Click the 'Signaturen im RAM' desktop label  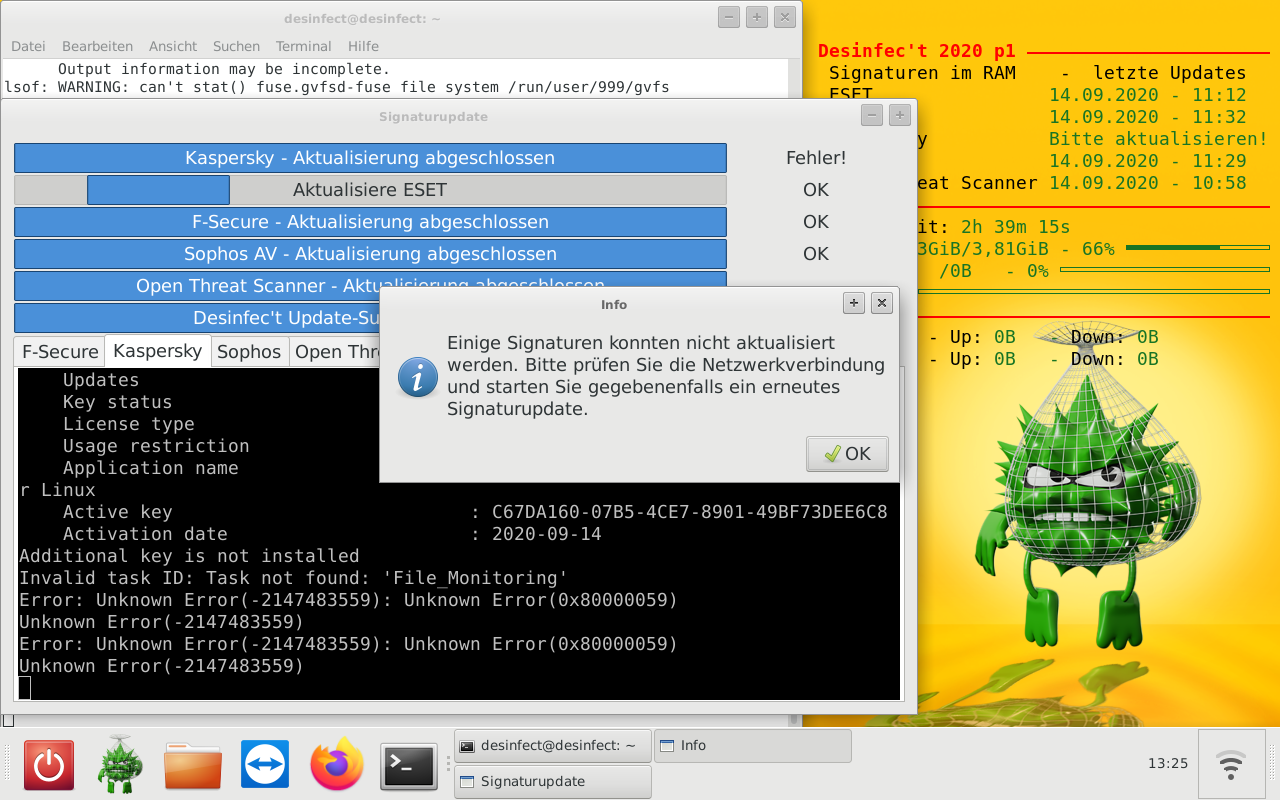(922, 73)
